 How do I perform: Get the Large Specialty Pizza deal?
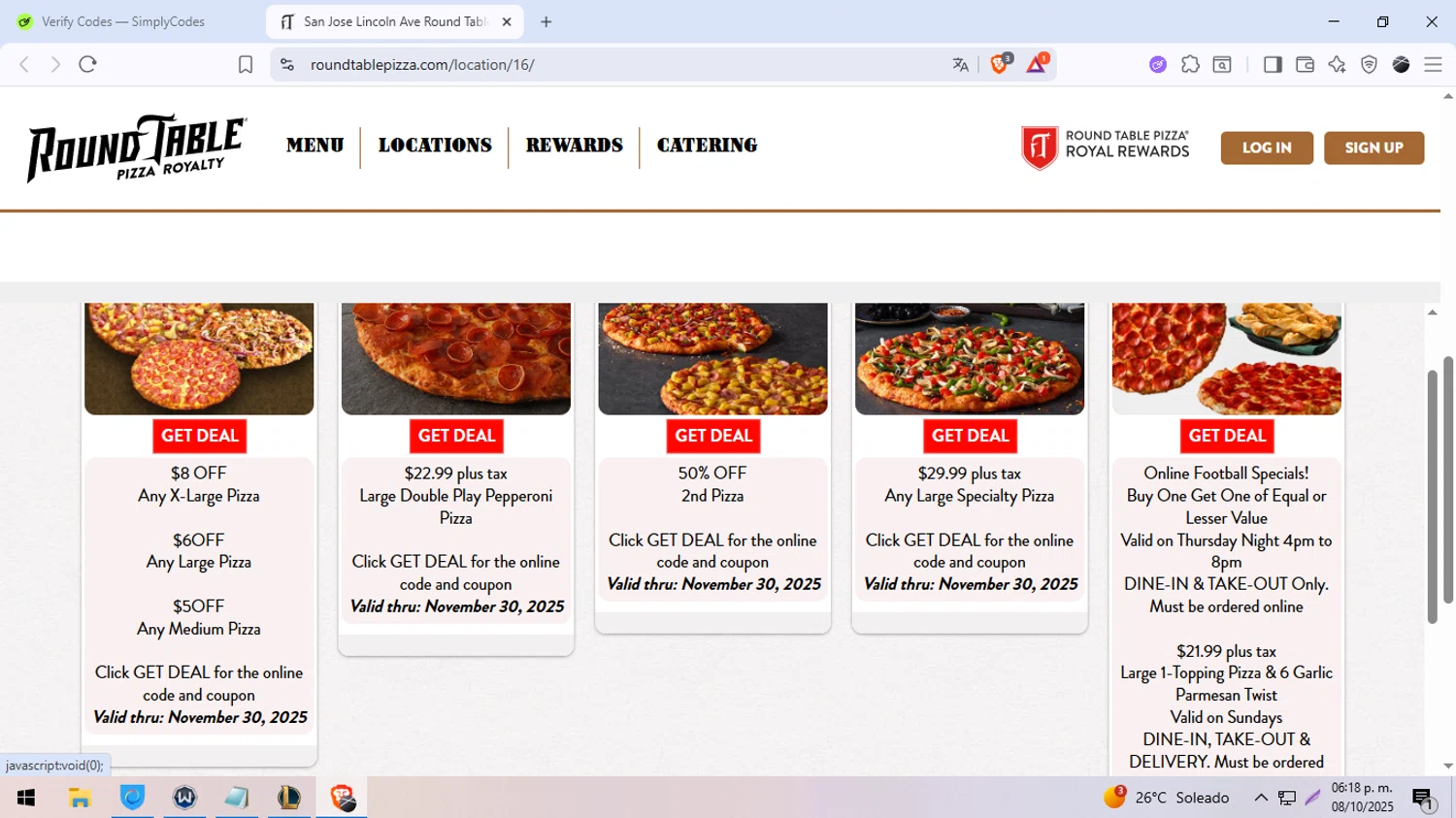pyautogui.click(x=970, y=436)
